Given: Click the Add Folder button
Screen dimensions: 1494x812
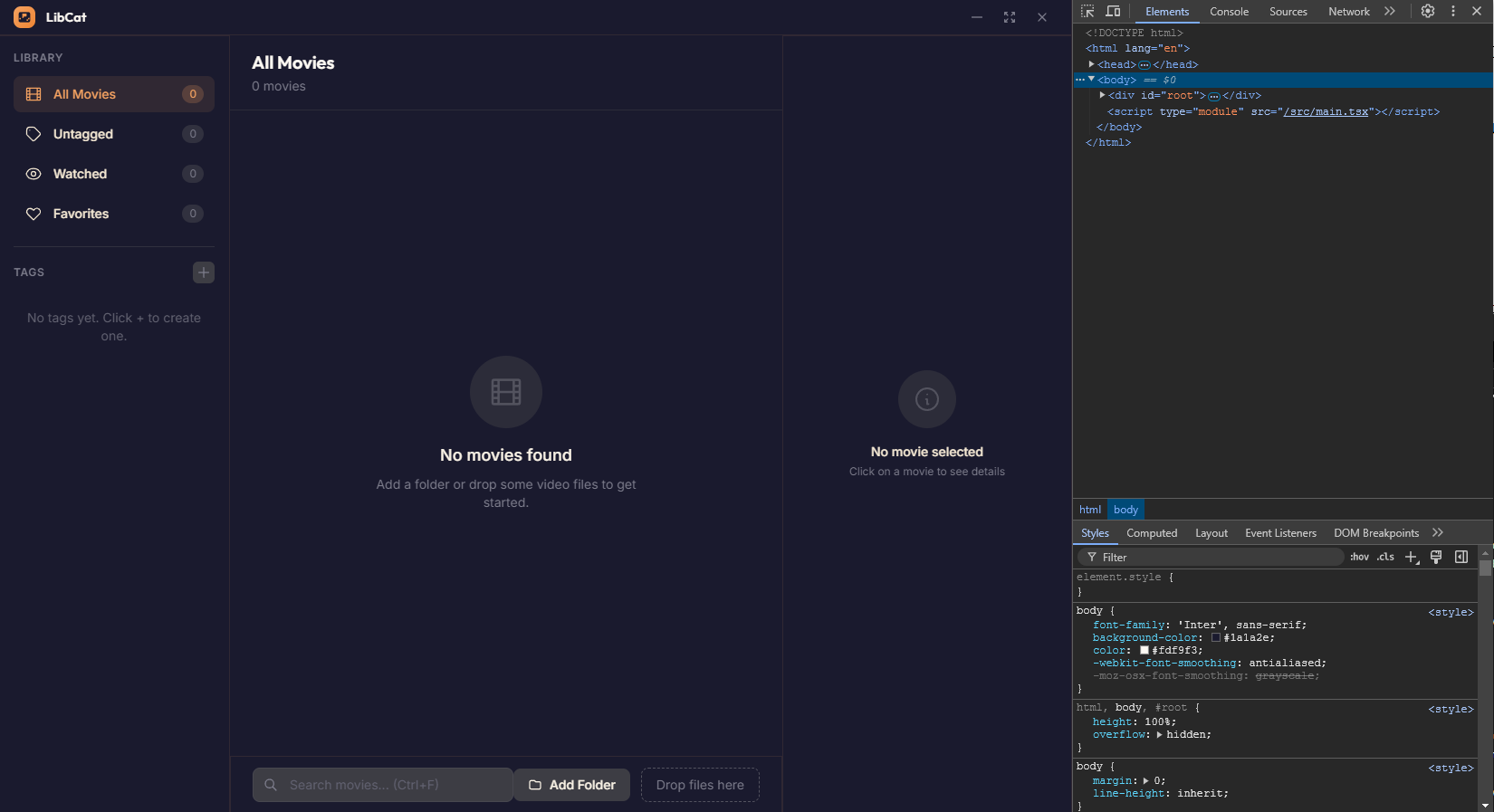Looking at the screenshot, I should coord(572,785).
